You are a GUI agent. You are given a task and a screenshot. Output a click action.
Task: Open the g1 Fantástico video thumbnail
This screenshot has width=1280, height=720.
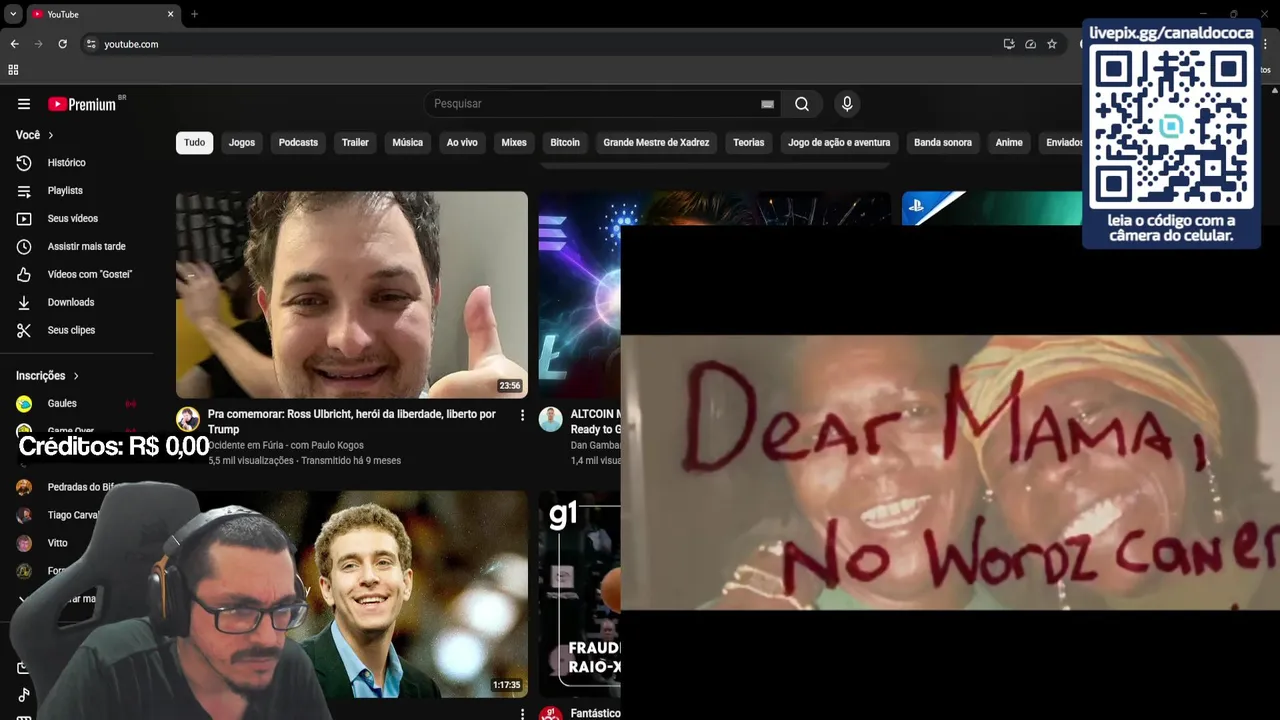(579, 594)
